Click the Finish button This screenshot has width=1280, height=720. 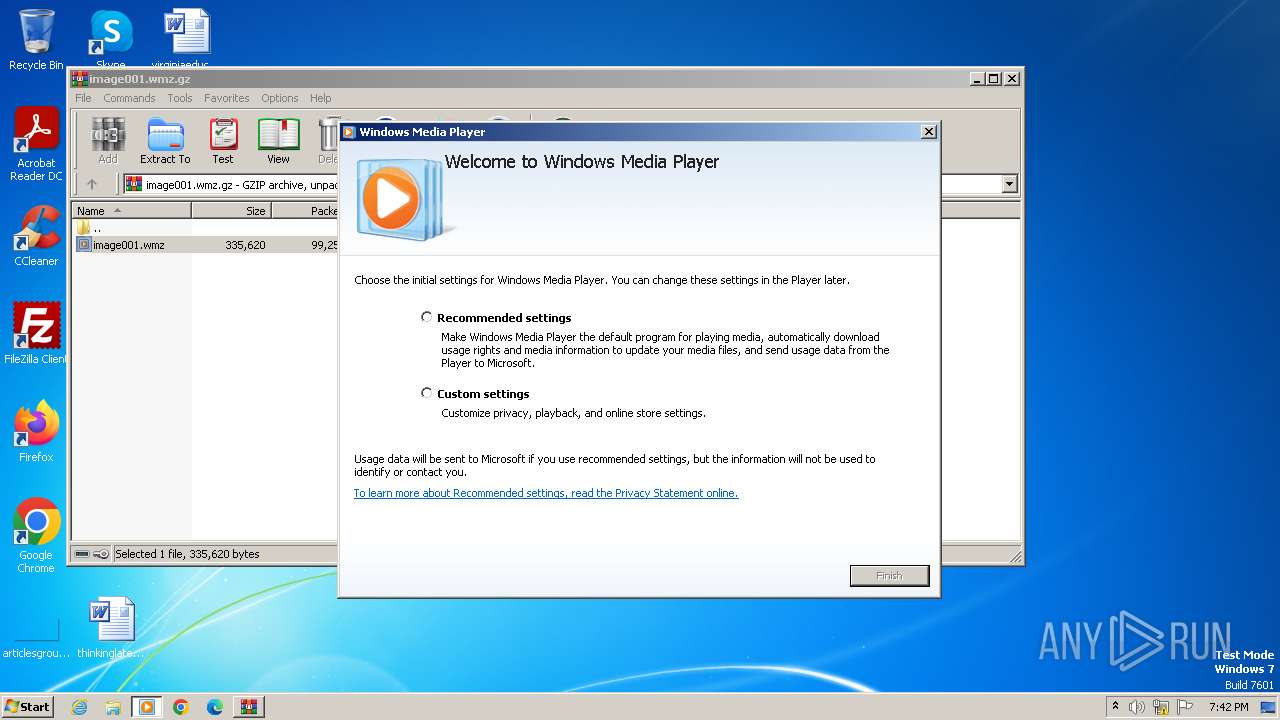click(889, 576)
